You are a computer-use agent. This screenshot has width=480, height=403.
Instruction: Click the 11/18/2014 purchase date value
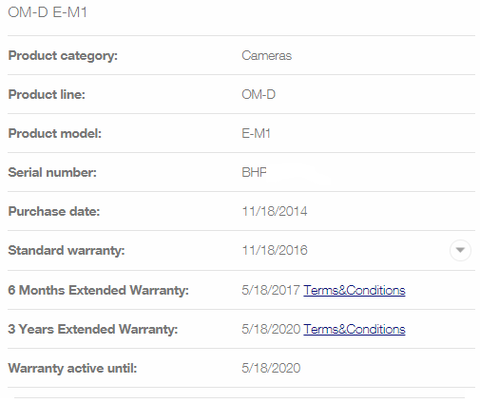(x=274, y=211)
